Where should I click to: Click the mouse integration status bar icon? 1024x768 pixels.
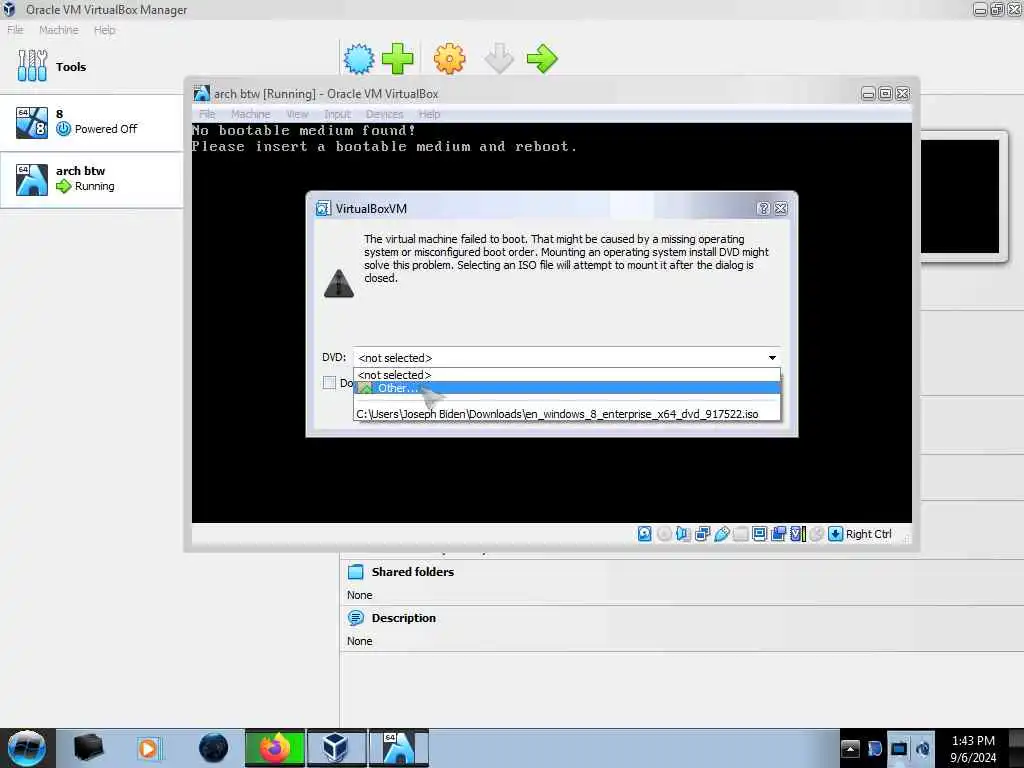click(816, 534)
